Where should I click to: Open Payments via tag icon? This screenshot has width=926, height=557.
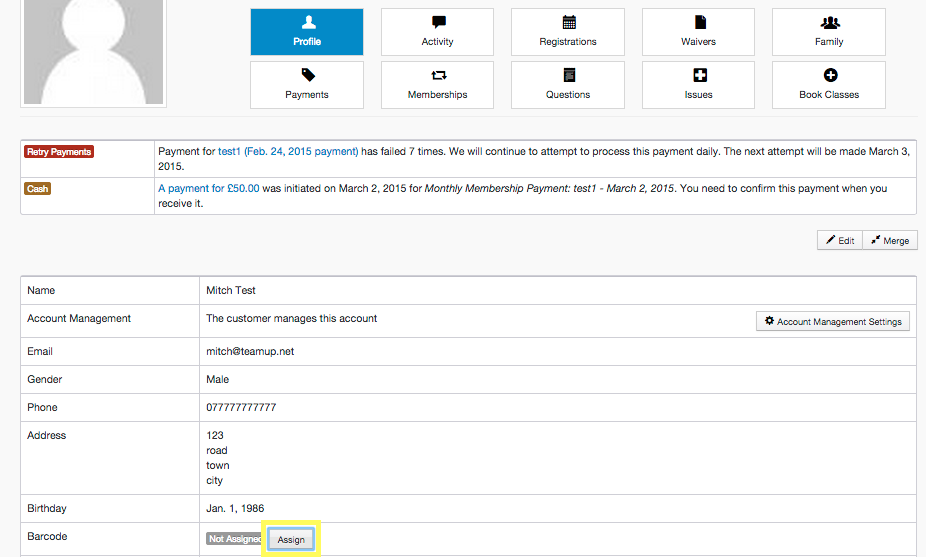pos(306,85)
